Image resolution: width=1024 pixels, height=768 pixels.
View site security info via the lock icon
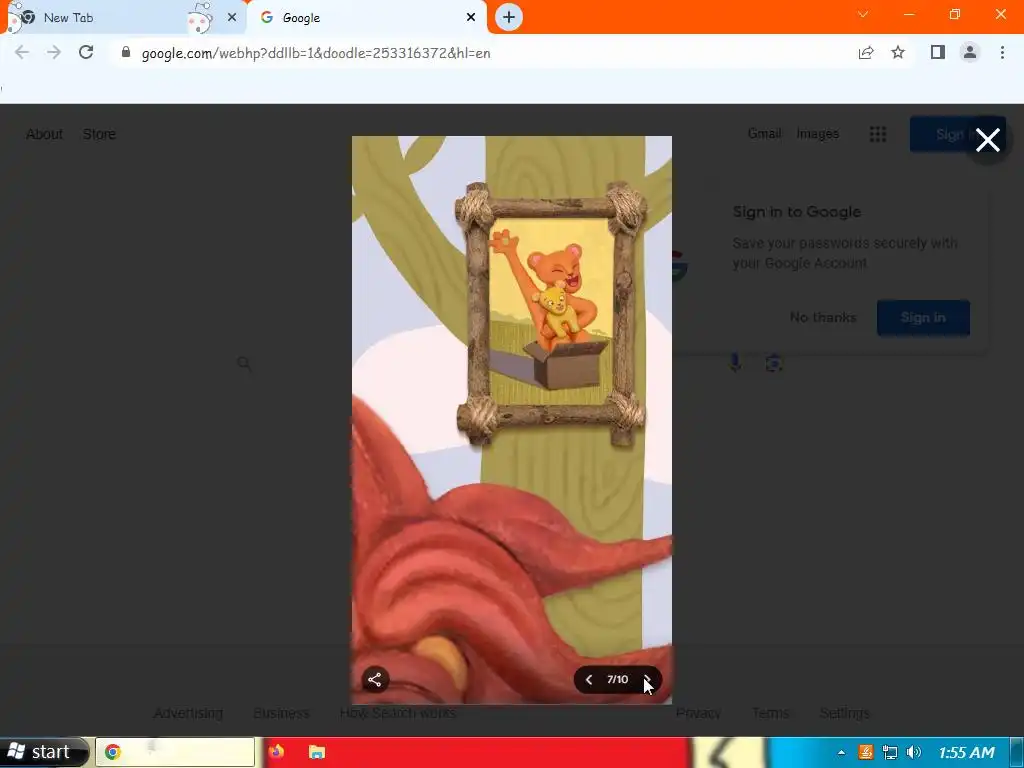(x=126, y=52)
